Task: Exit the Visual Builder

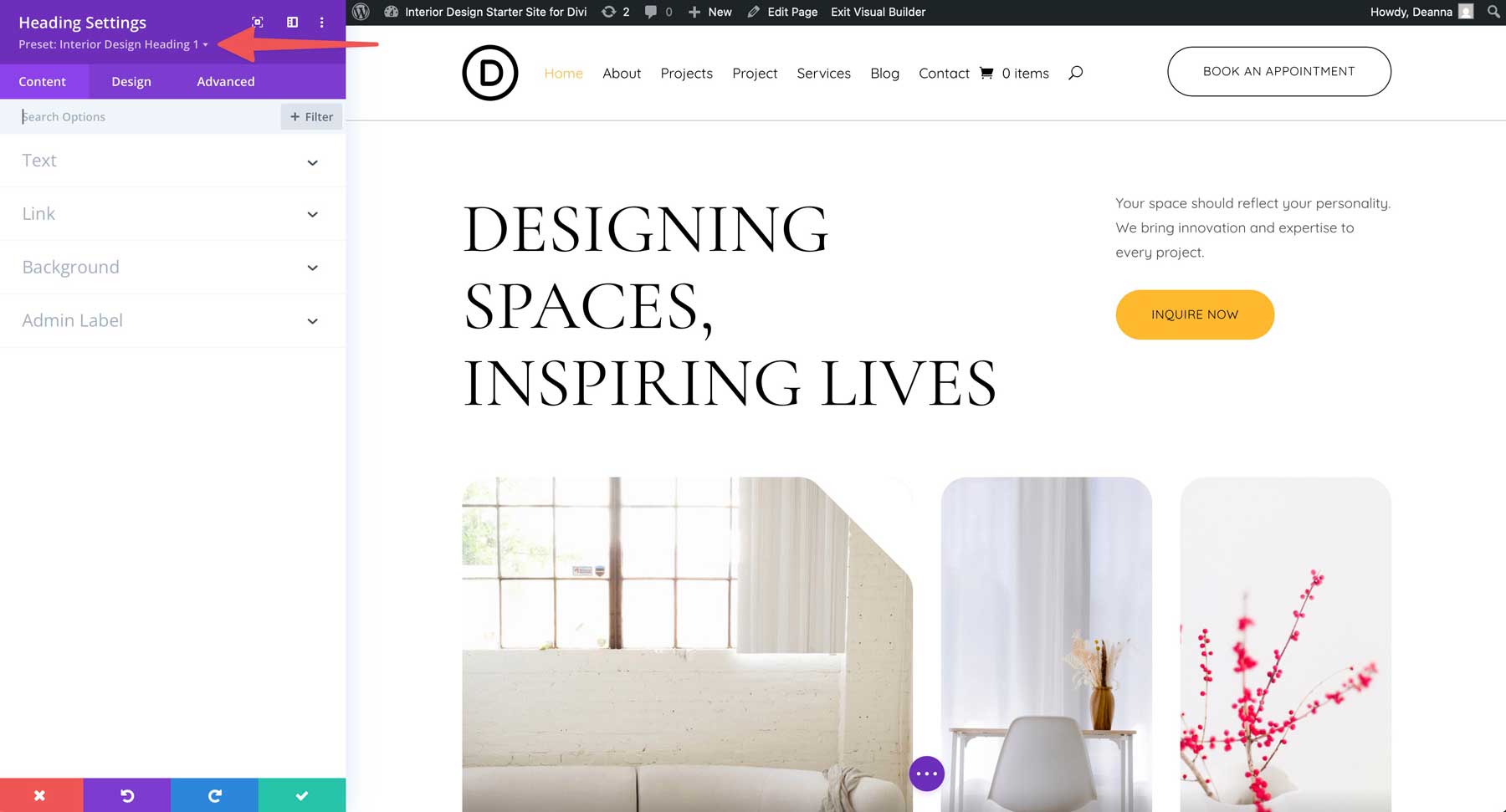Action: point(877,12)
